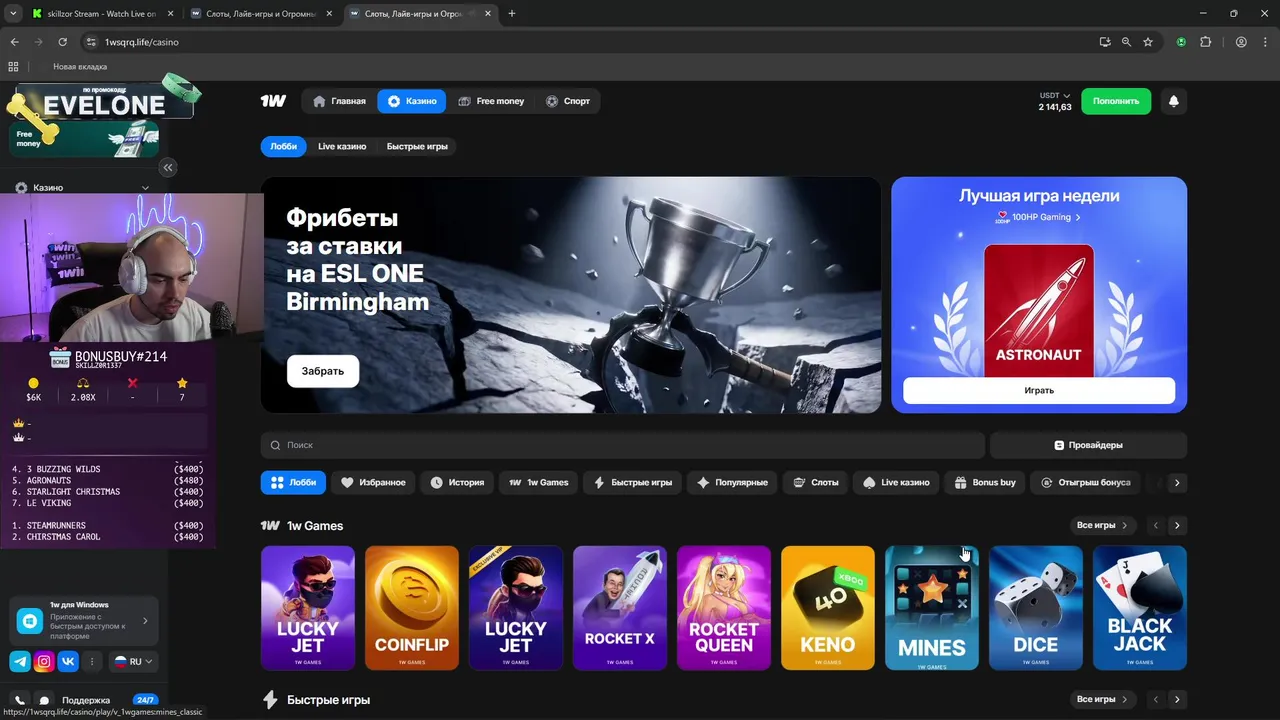Switch to Live казино sub-tab
Image resolution: width=1280 pixels, height=720 pixels.
click(x=342, y=146)
